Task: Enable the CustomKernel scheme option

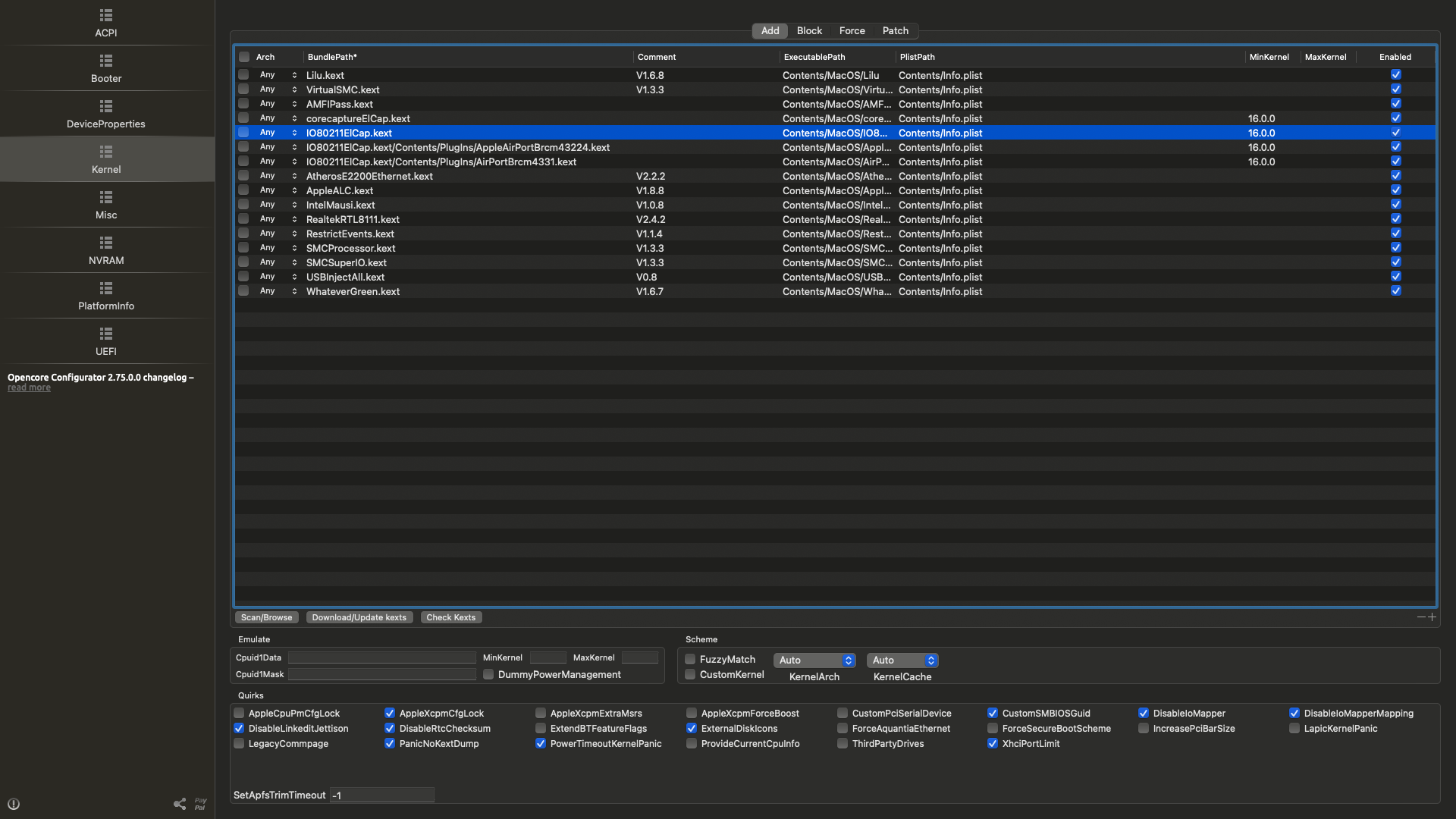Action: click(x=690, y=674)
